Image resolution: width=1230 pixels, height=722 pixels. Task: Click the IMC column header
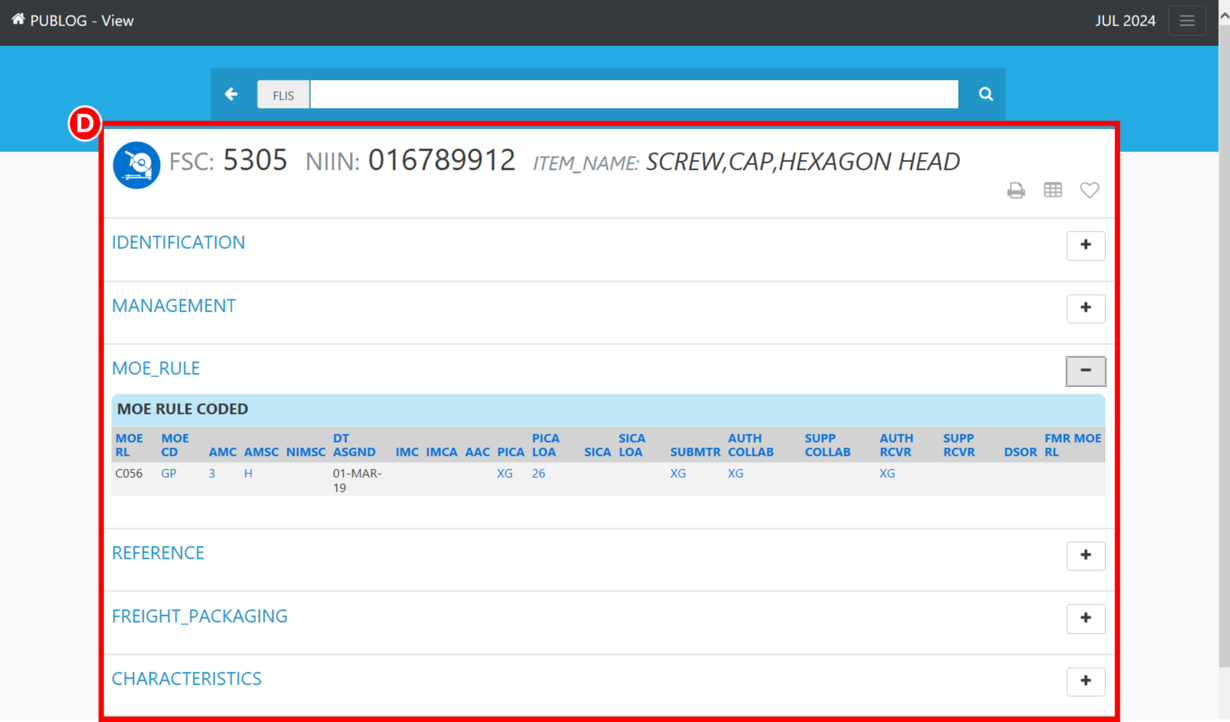click(407, 452)
